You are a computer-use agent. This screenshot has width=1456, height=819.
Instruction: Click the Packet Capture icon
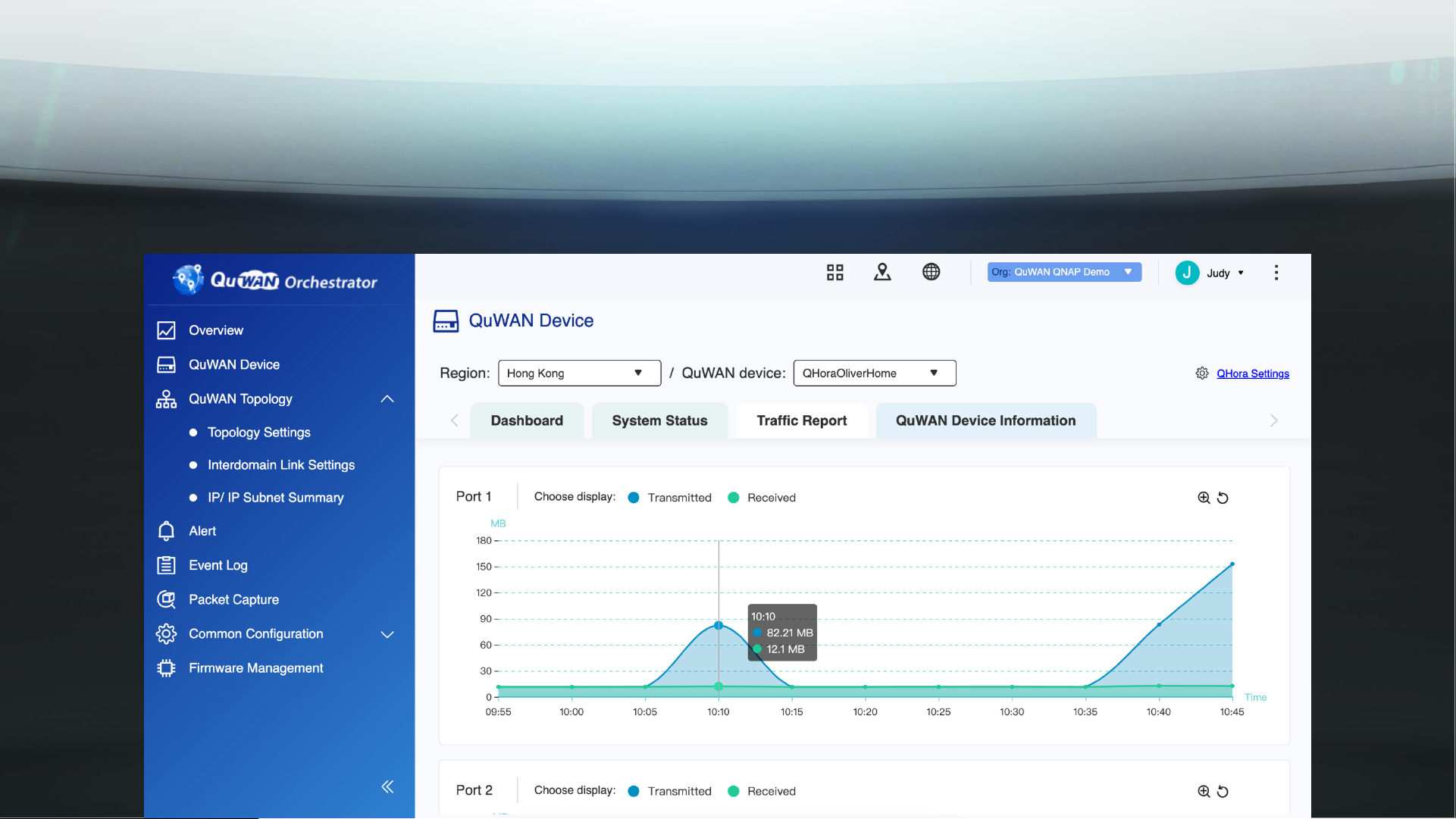point(166,599)
